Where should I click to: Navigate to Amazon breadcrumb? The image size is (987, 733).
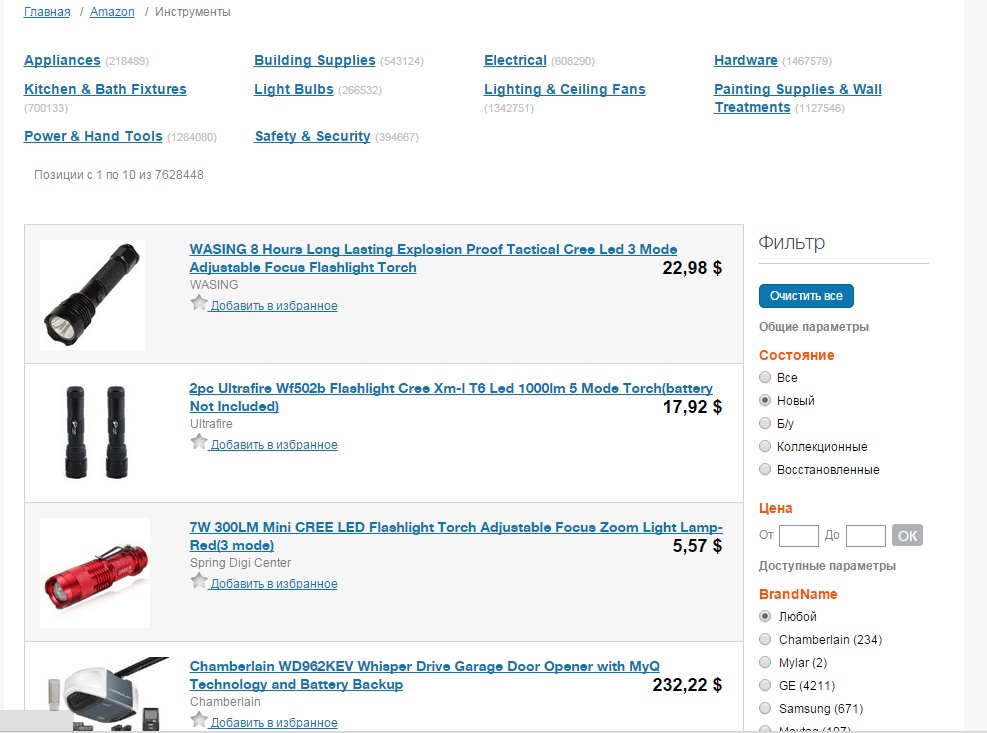pyautogui.click(x=111, y=12)
